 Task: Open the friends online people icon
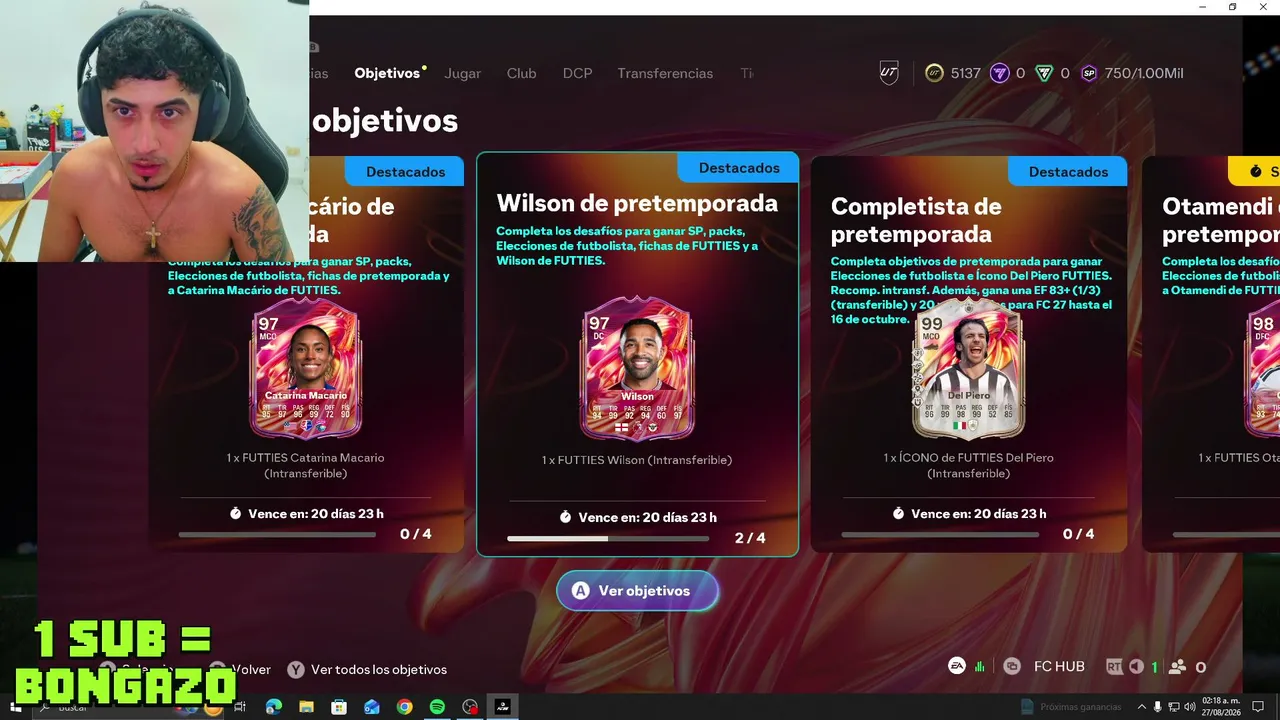[x=1177, y=667]
